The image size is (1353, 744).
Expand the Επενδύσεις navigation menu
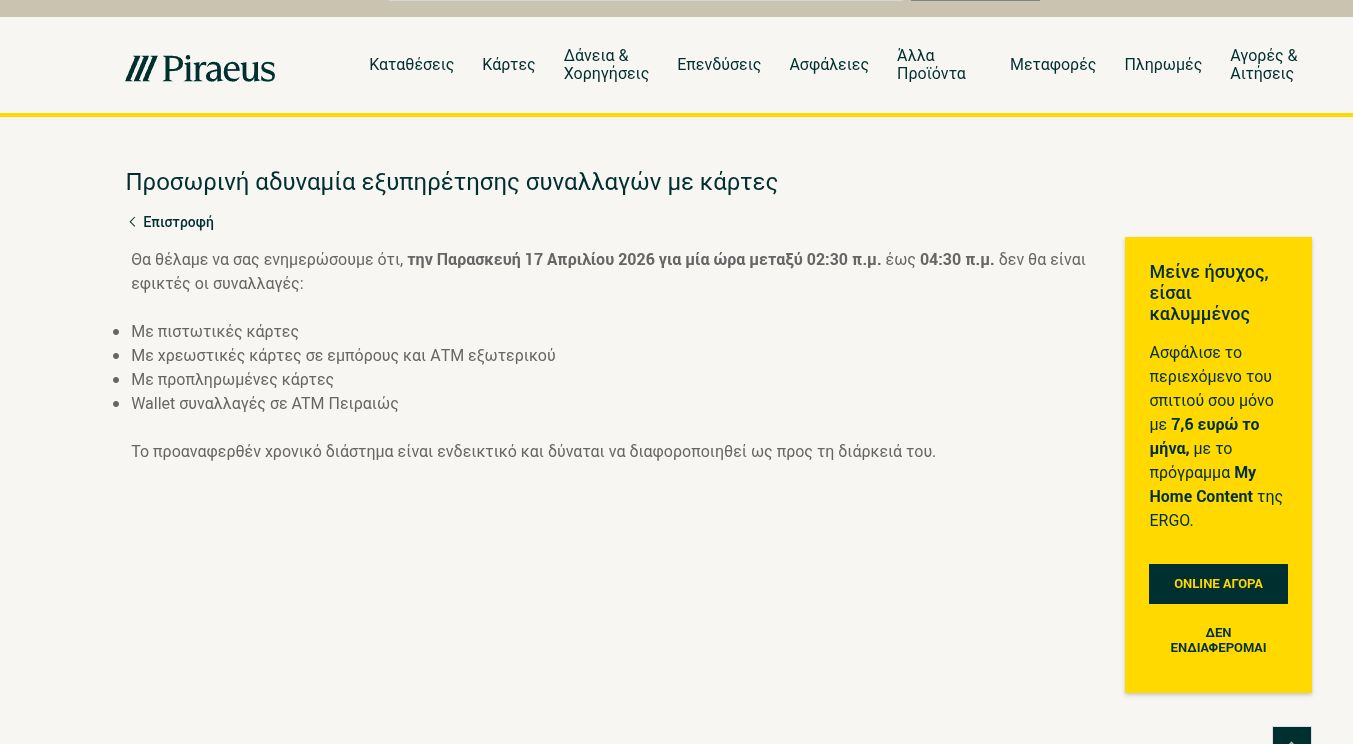(718, 65)
